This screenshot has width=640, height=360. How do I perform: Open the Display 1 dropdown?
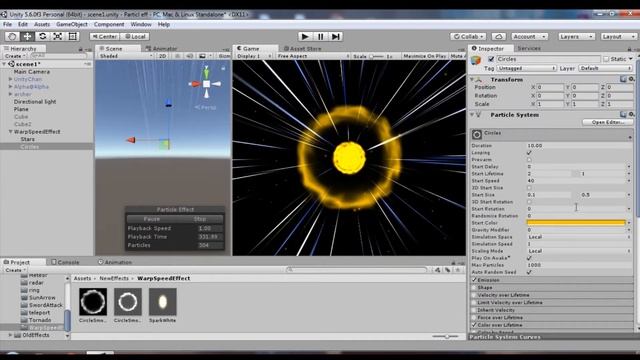254,56
